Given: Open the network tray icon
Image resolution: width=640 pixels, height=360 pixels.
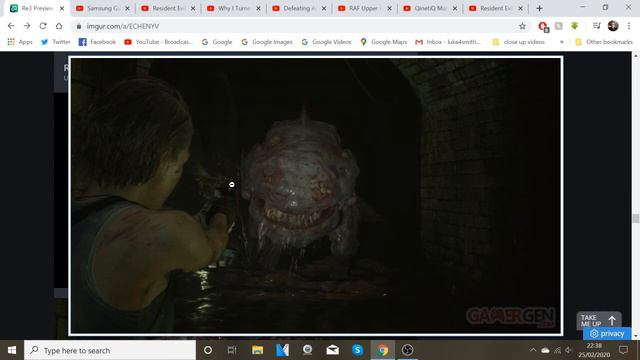Looking at the screenshot, I should pos(558,350).
